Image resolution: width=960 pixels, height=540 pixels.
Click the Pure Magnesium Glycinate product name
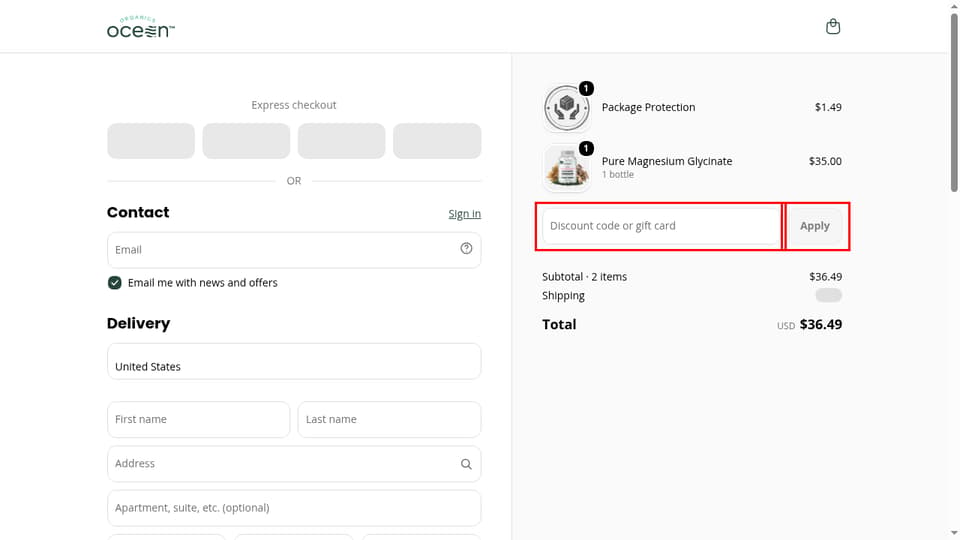click(x=667, y=161)
